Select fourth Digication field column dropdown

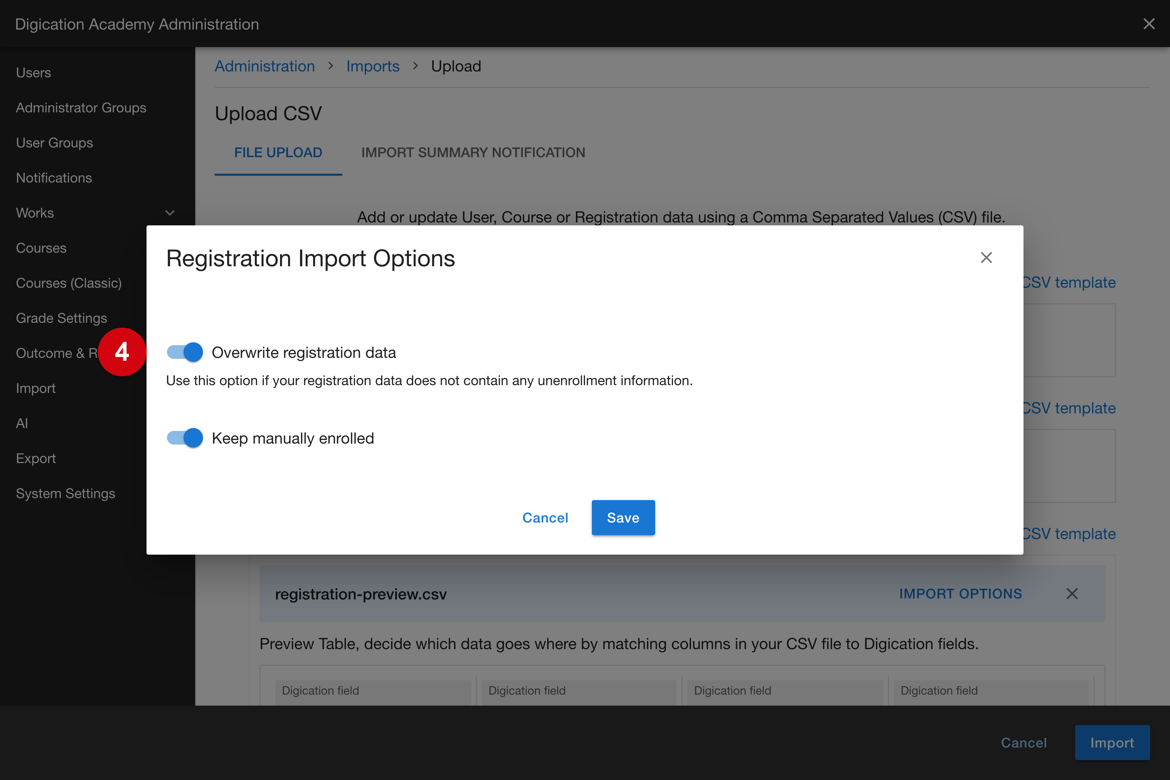click(x=991, y=691)
